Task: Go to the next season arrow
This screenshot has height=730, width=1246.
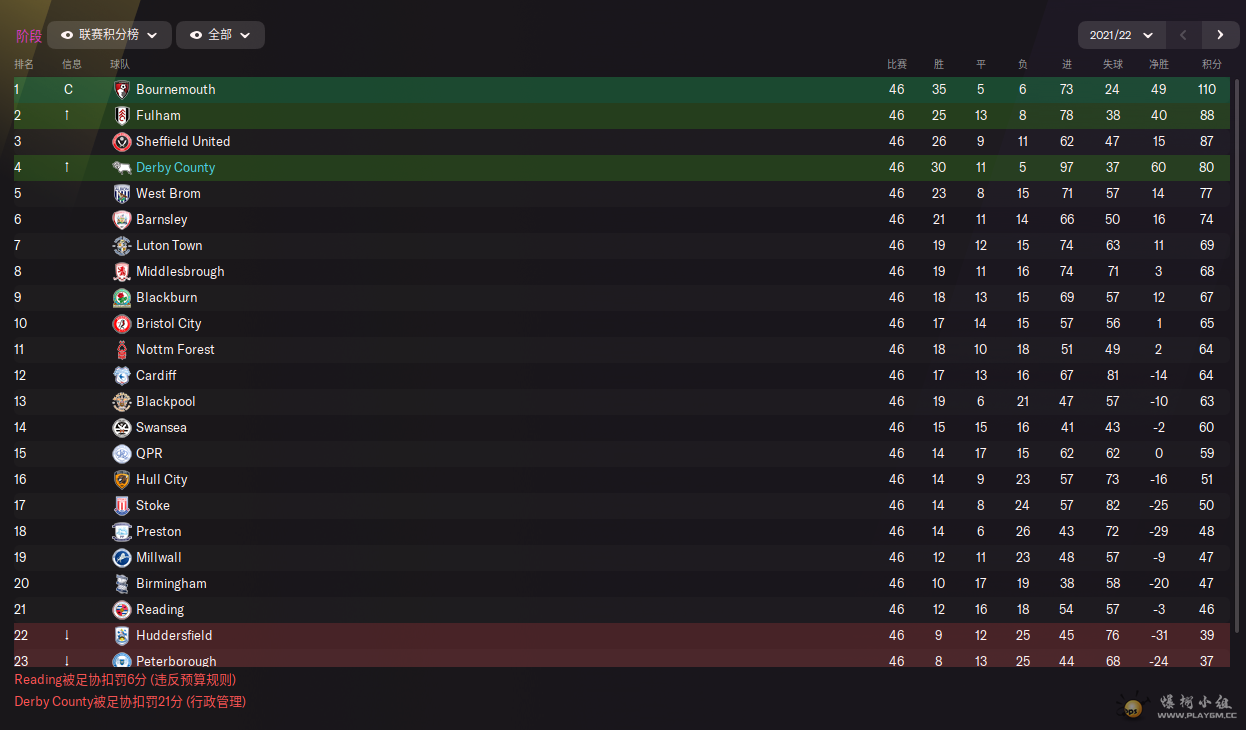Action: coord(1220,35)
